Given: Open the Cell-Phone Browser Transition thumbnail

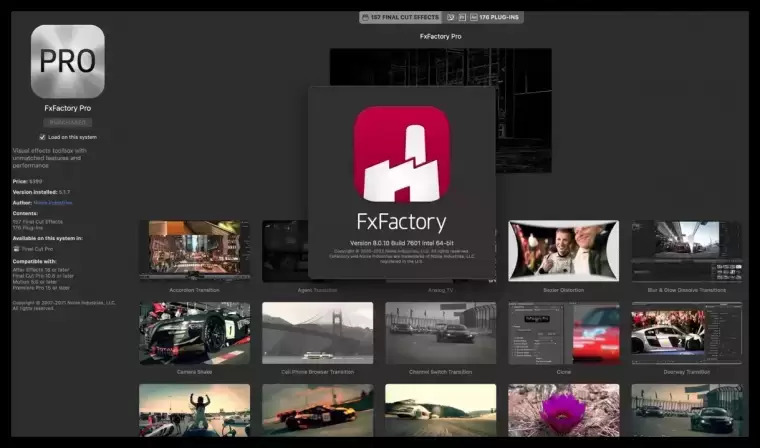Looking at the screenshot, I should (317, 333).
